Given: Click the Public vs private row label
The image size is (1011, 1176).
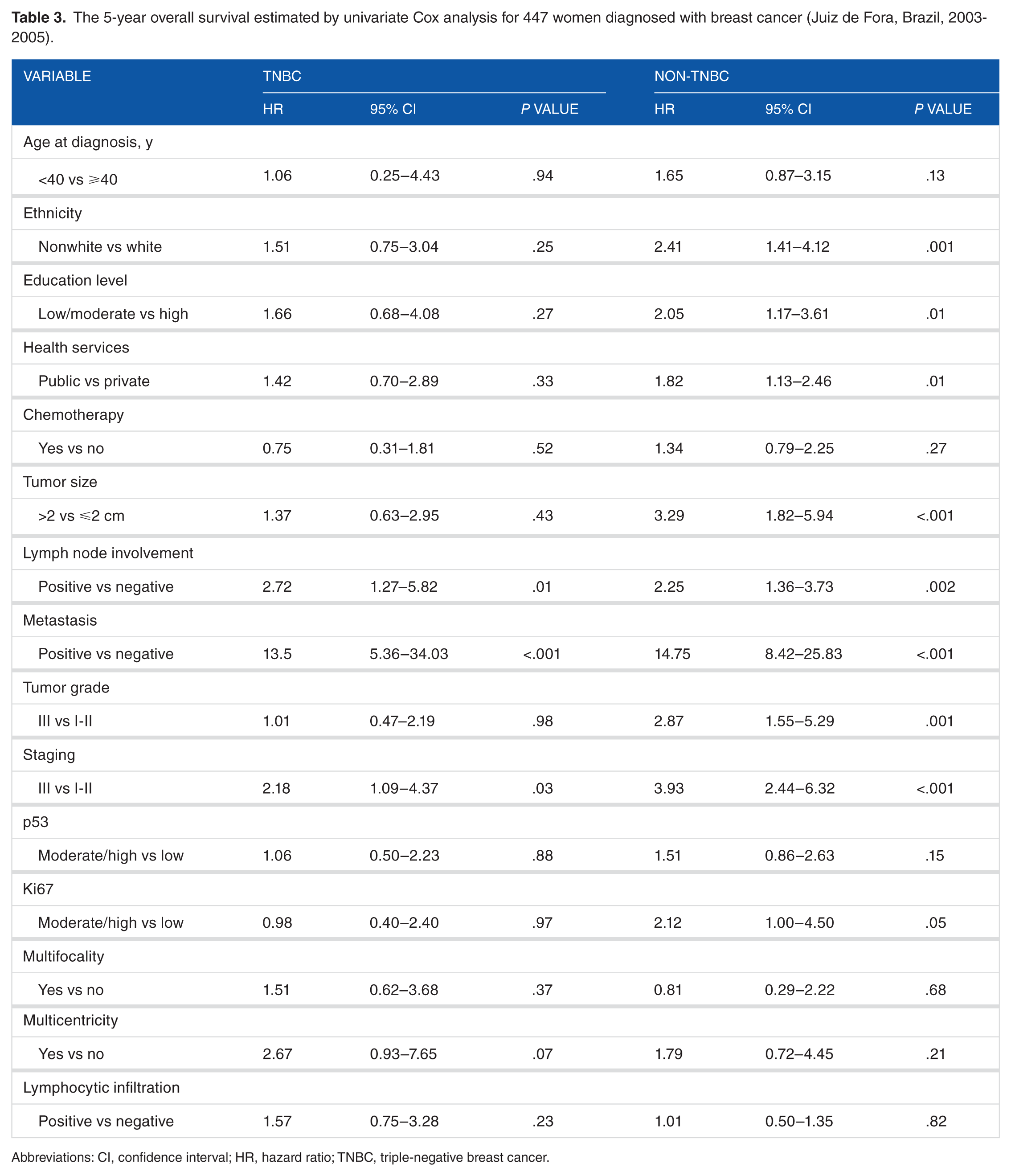Looking at the screenshot, I should pyautogui.click(x=94, y=381).
